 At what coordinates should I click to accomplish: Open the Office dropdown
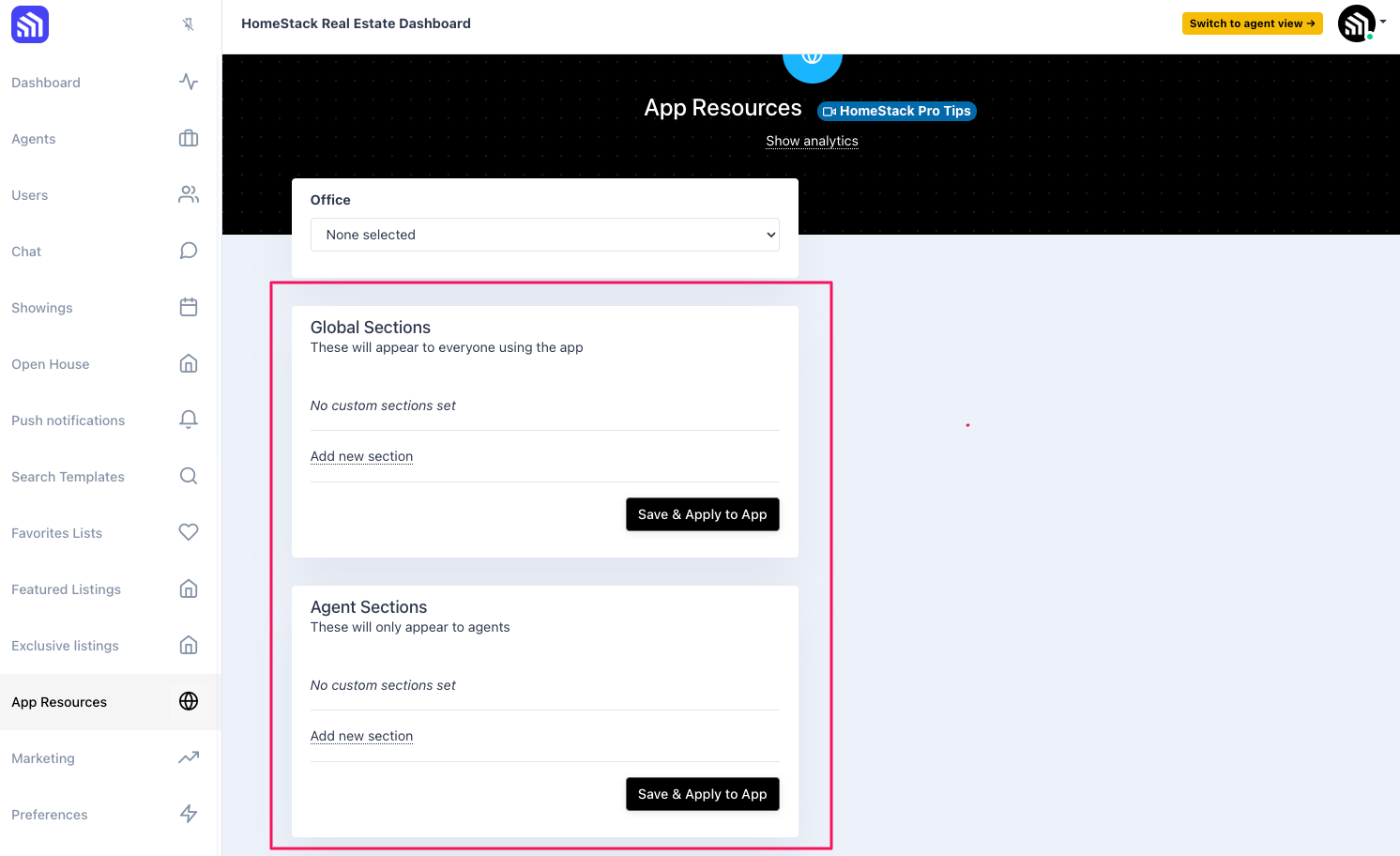coord(545,235)
